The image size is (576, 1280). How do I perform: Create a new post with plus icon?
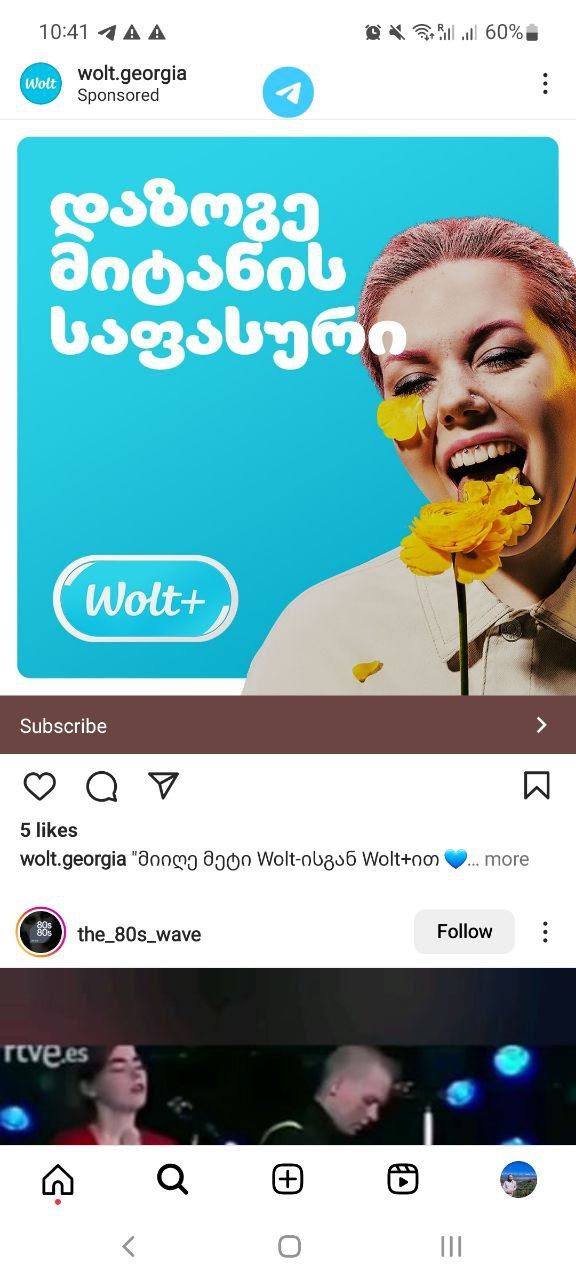tap(288, 1180)
